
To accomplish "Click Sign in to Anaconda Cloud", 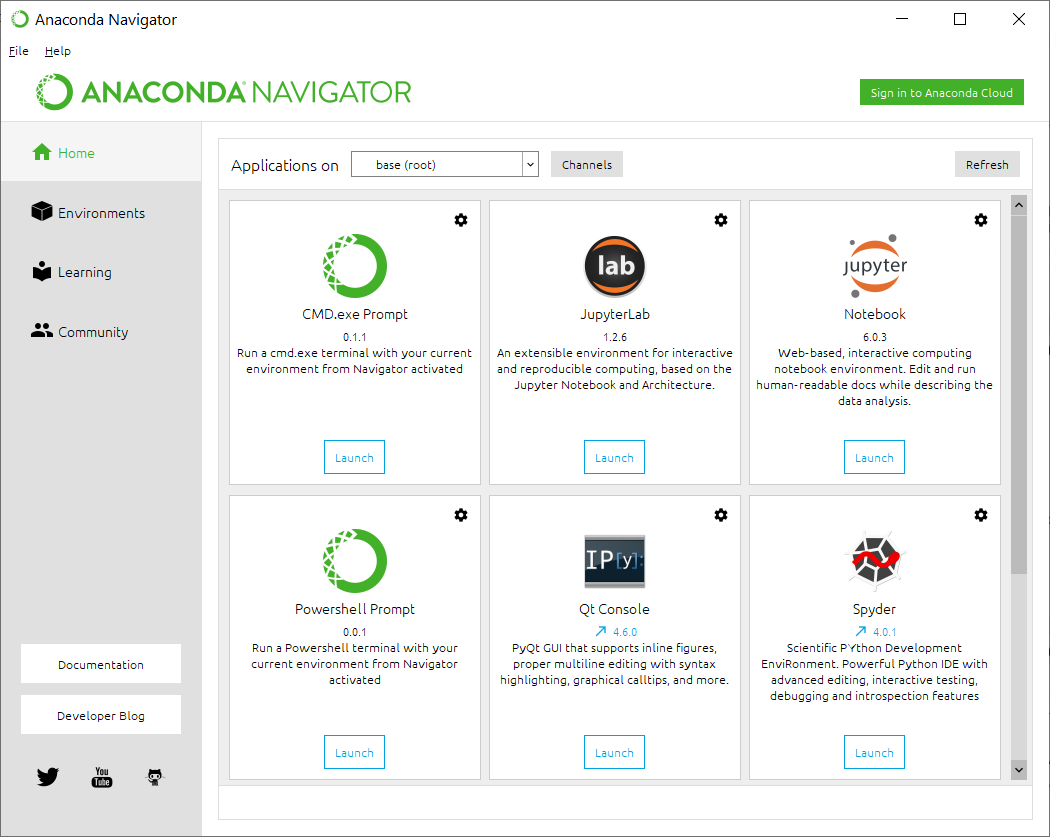I will click(x=942, y=92).
